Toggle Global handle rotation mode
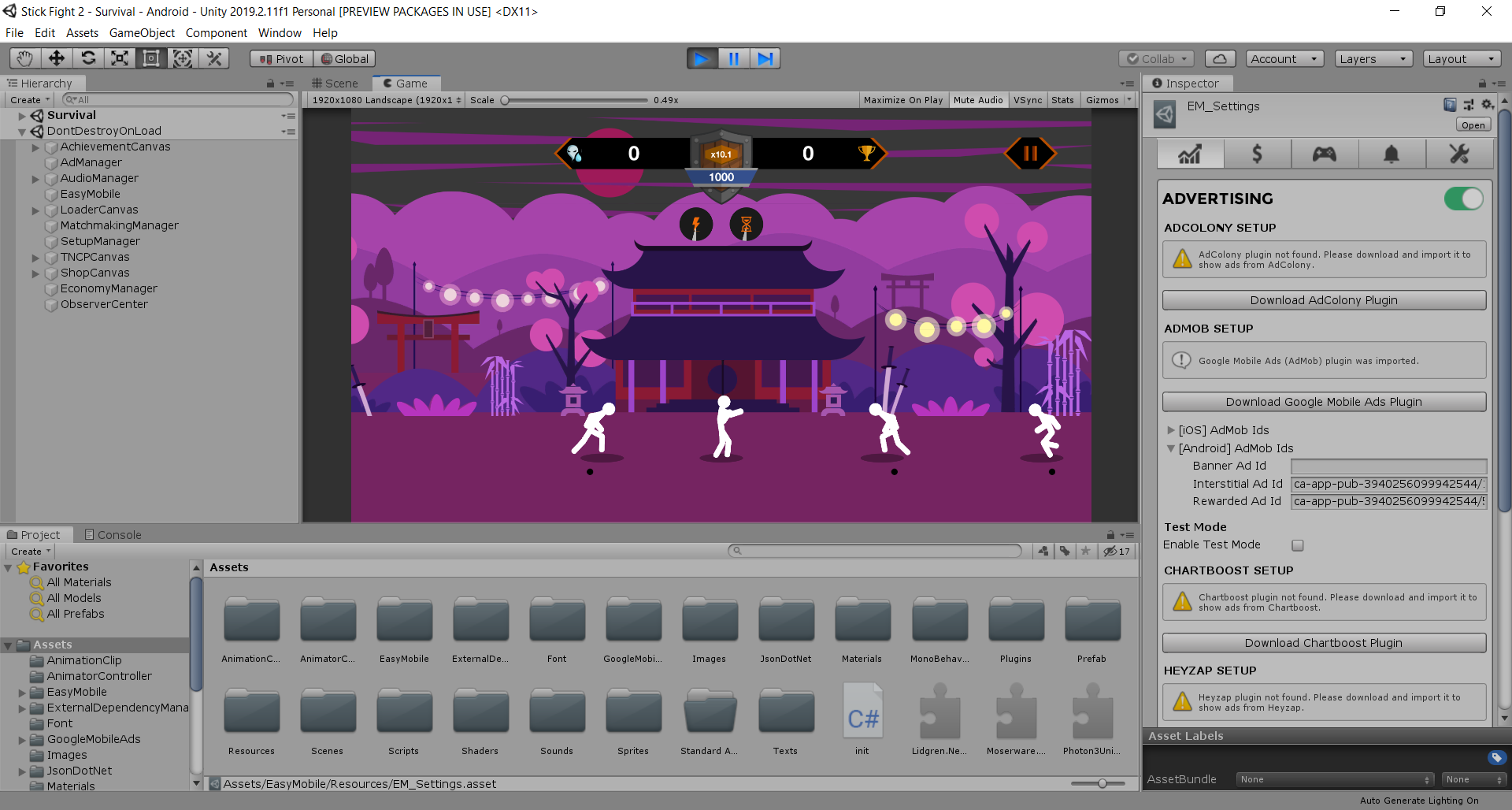Image resolution: width=1512 pixels, height=810 pixels. [x=345, y=59]
